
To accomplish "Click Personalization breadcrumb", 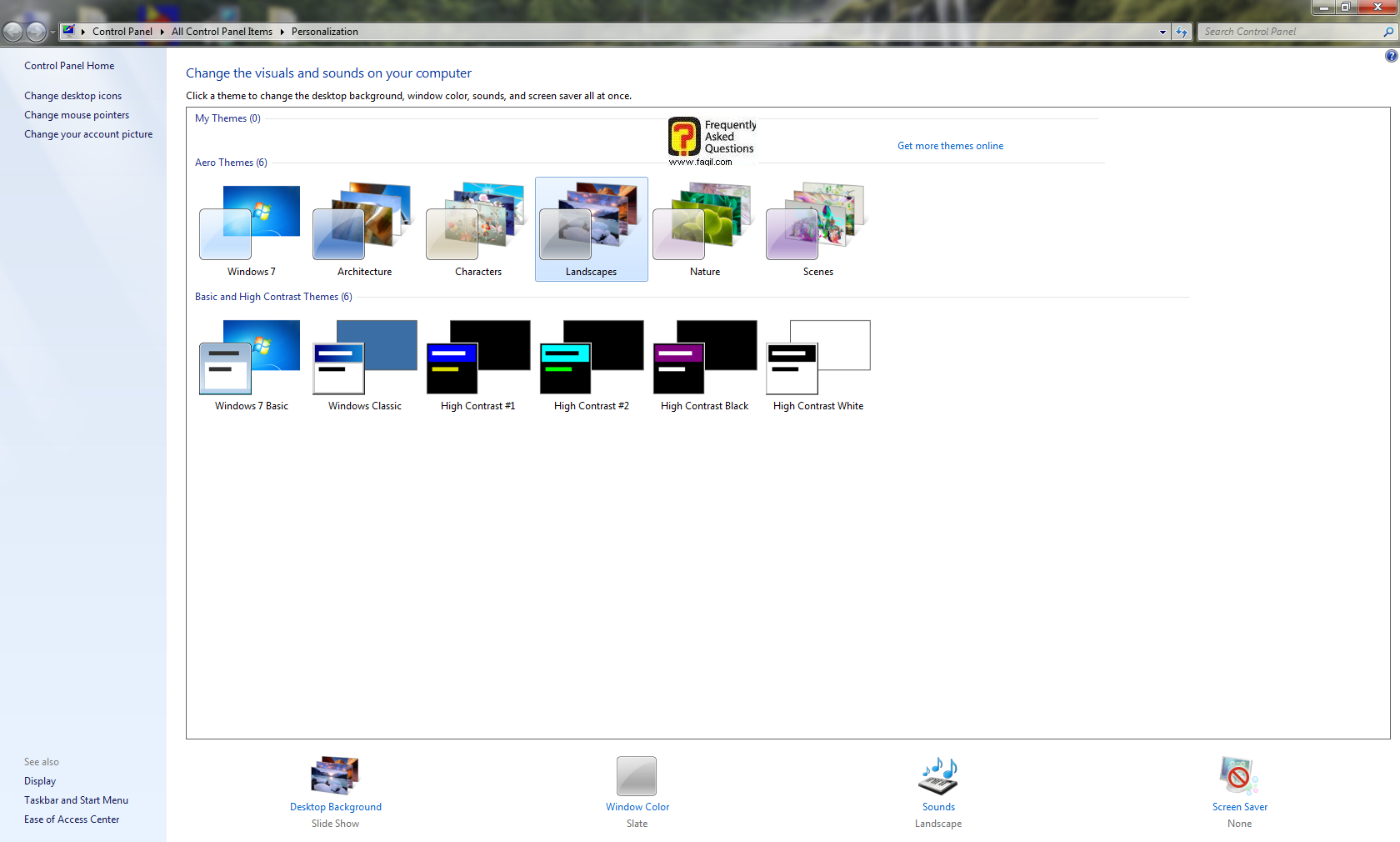I will tap(325, 32).
